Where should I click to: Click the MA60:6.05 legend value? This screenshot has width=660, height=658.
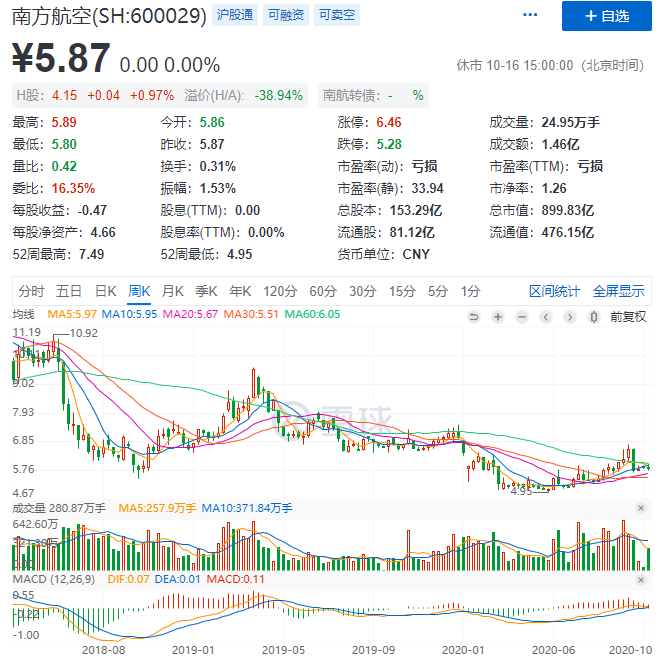tap(312, 314)
